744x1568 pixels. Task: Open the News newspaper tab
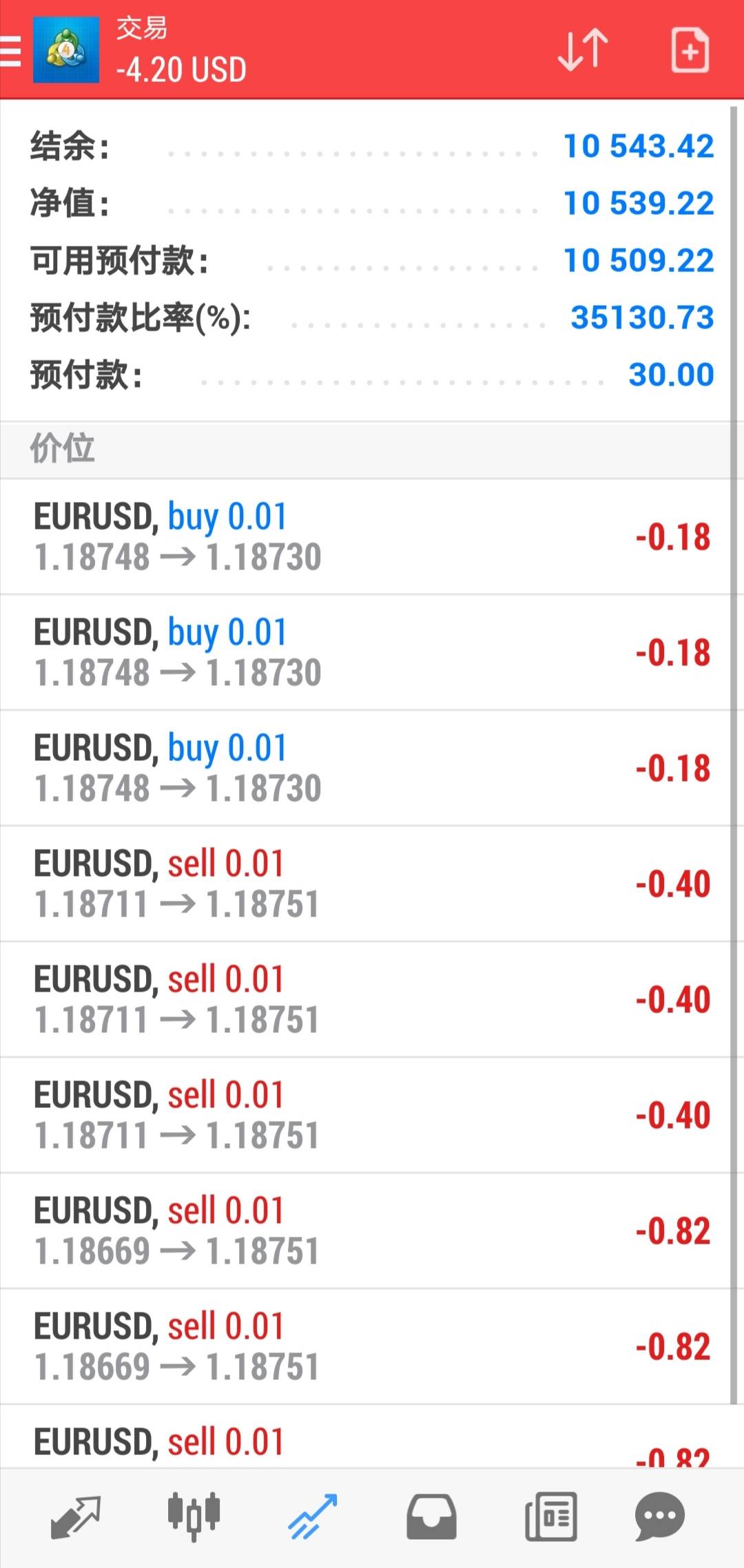point(550,1516)
